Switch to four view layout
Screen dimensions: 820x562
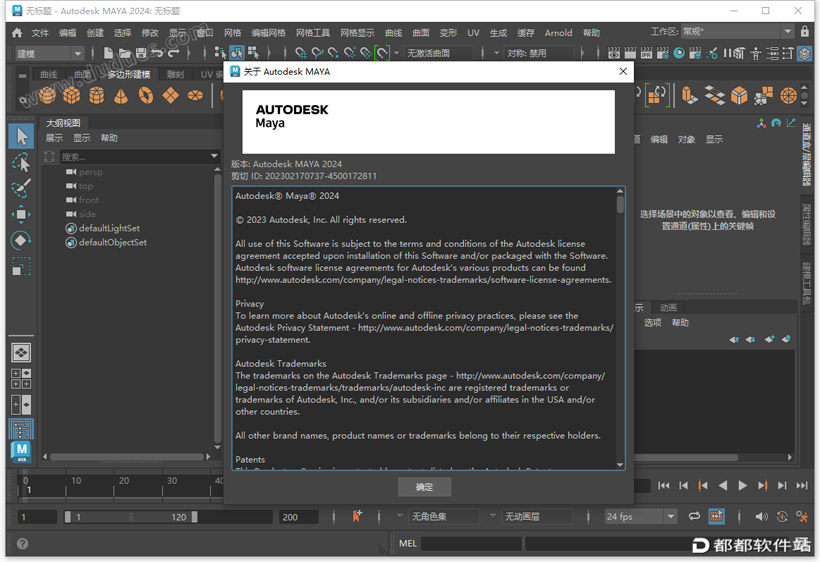[x=21, y=379]
